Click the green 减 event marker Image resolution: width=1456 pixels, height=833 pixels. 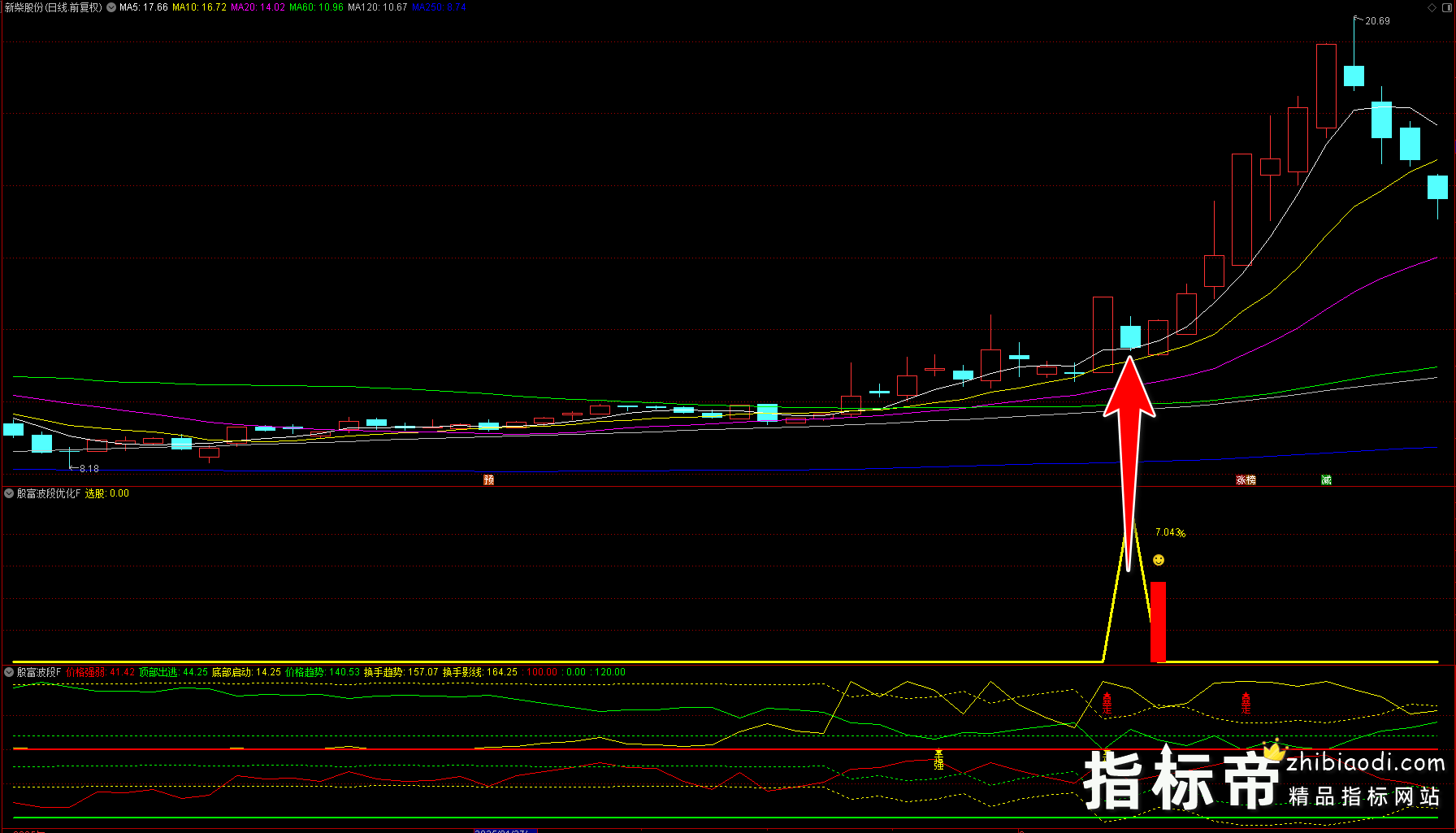(x=1326, y=480)
